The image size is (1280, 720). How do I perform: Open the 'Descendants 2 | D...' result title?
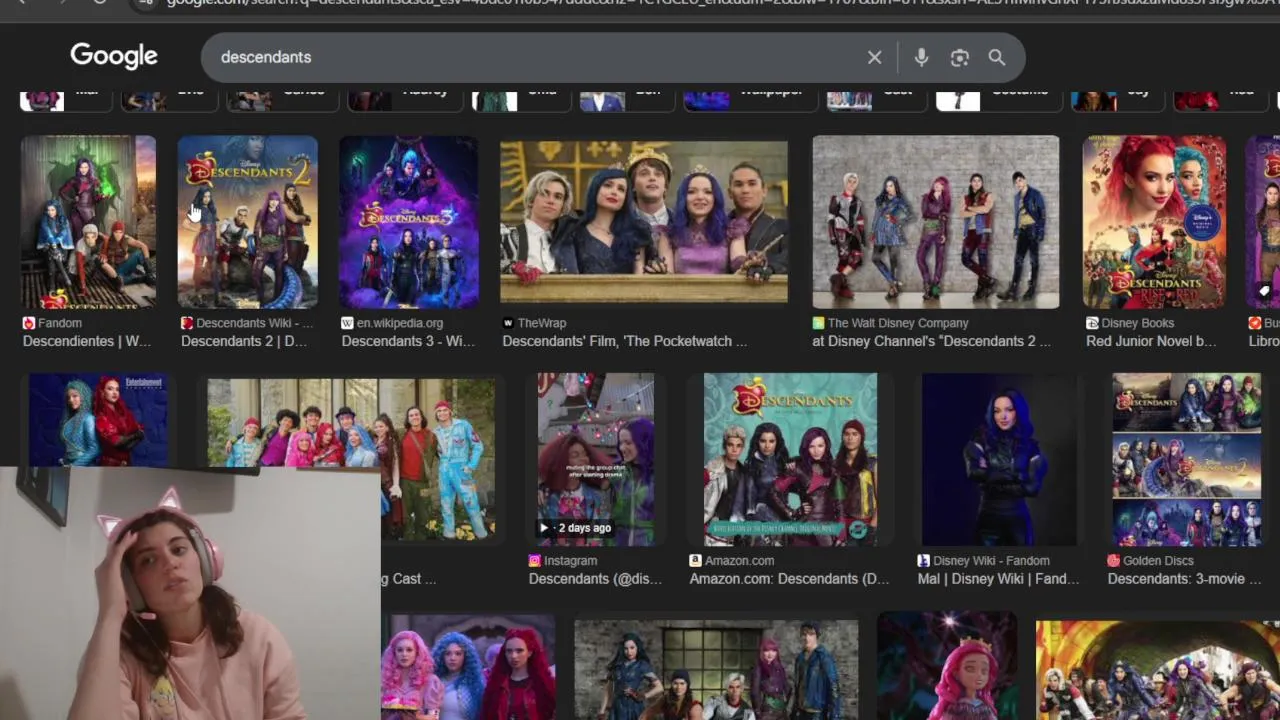click(244, 341)
